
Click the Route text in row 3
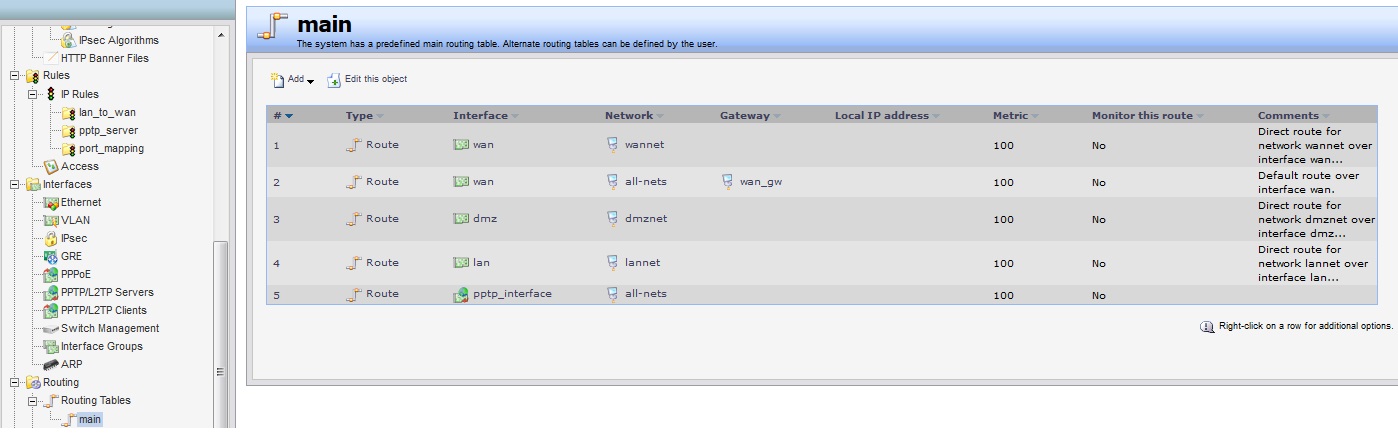(382, 219)
